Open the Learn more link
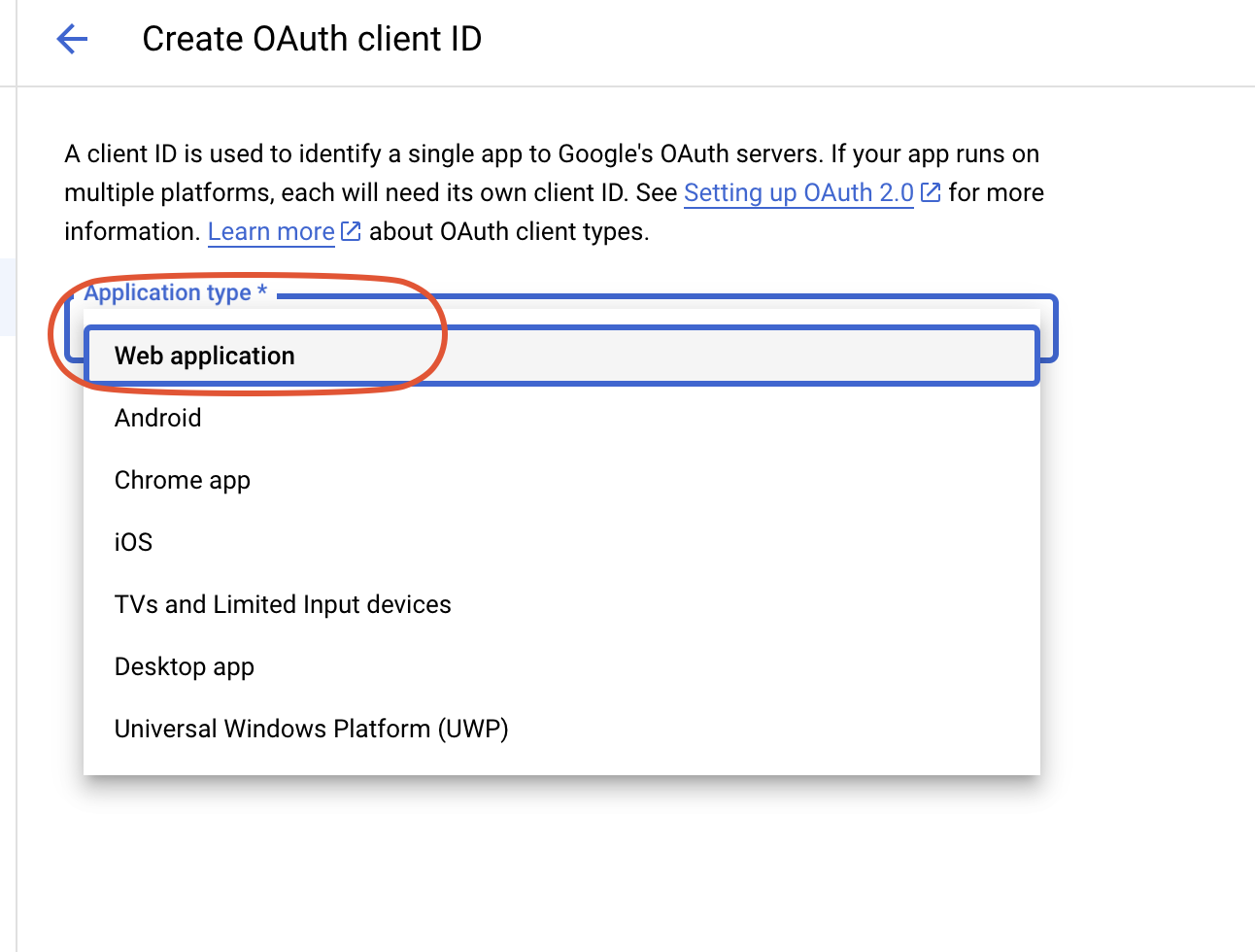Screen dimensions: 1255x952 [271, 231]
